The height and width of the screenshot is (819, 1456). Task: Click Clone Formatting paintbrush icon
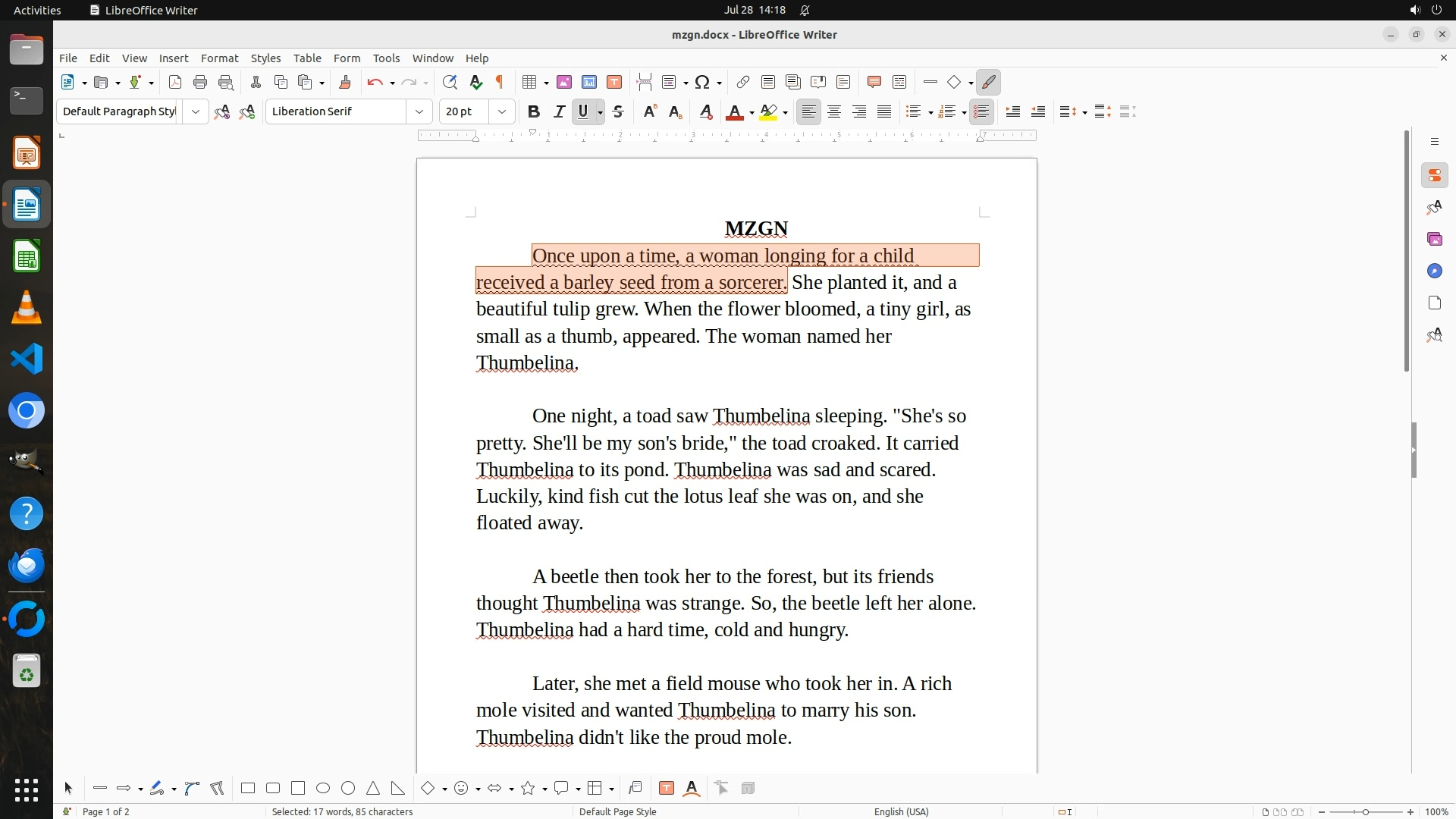click(x=345, y=83)
